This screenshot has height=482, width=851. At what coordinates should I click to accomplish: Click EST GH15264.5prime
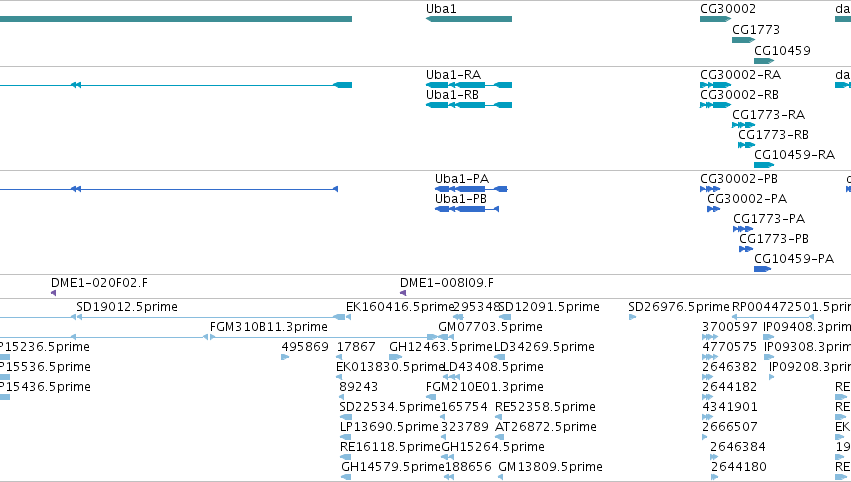pos(493,448)
